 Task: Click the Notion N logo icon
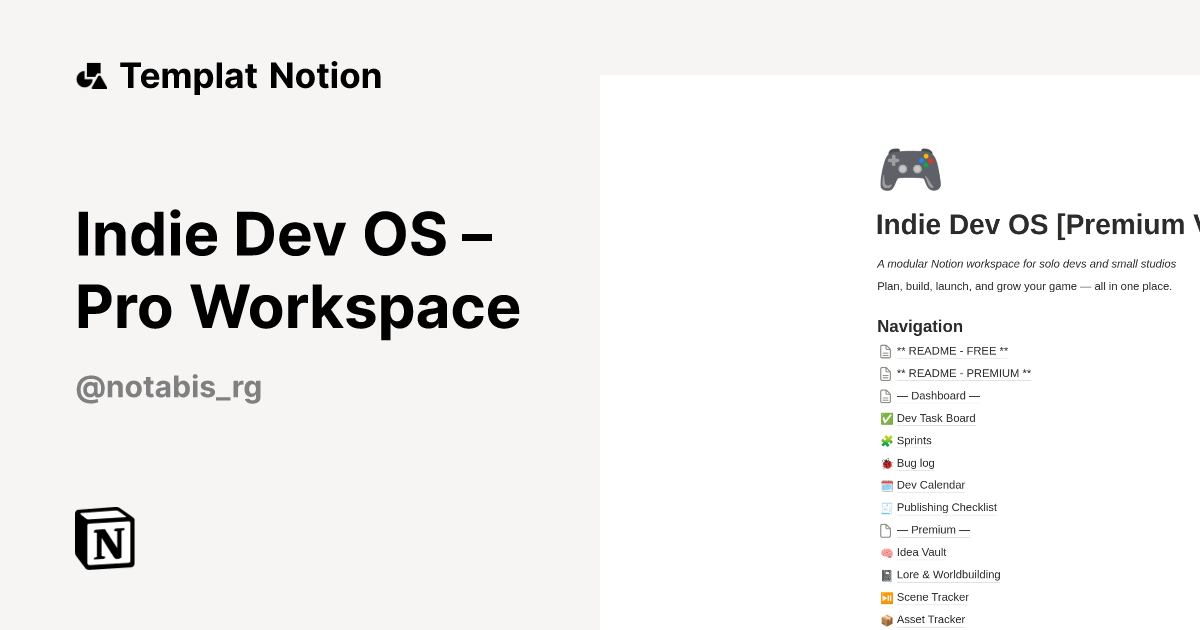point(103,538)
